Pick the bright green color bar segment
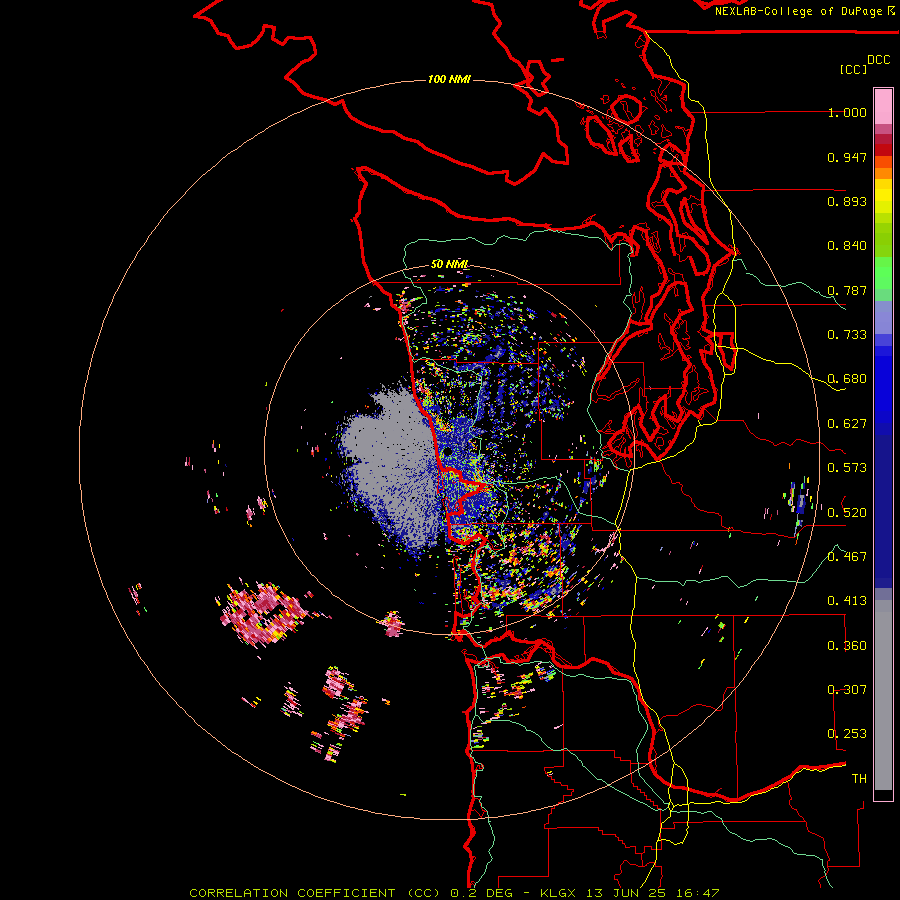 pos(883,273)
